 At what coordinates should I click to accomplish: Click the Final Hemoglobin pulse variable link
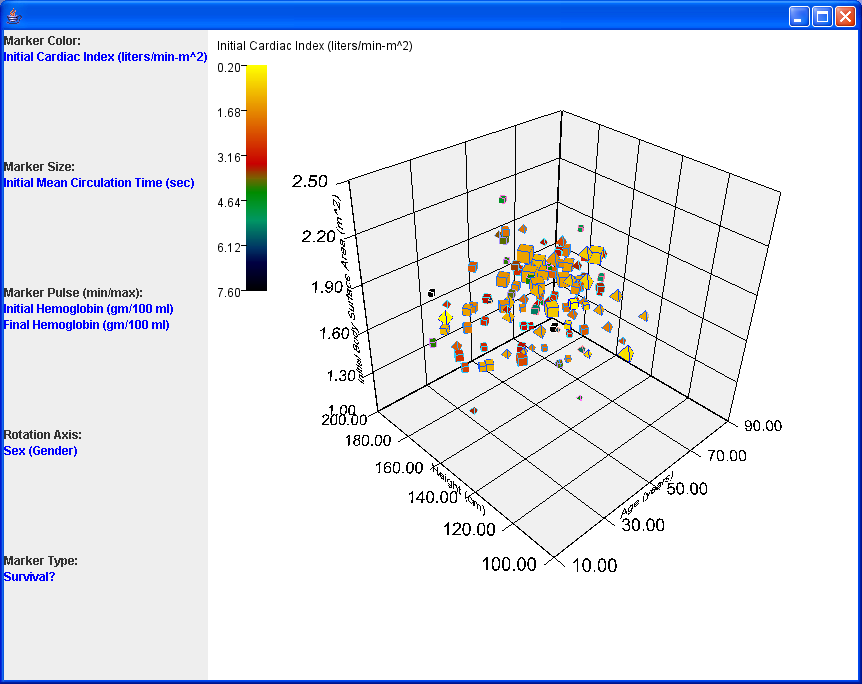tap(86, 325)
